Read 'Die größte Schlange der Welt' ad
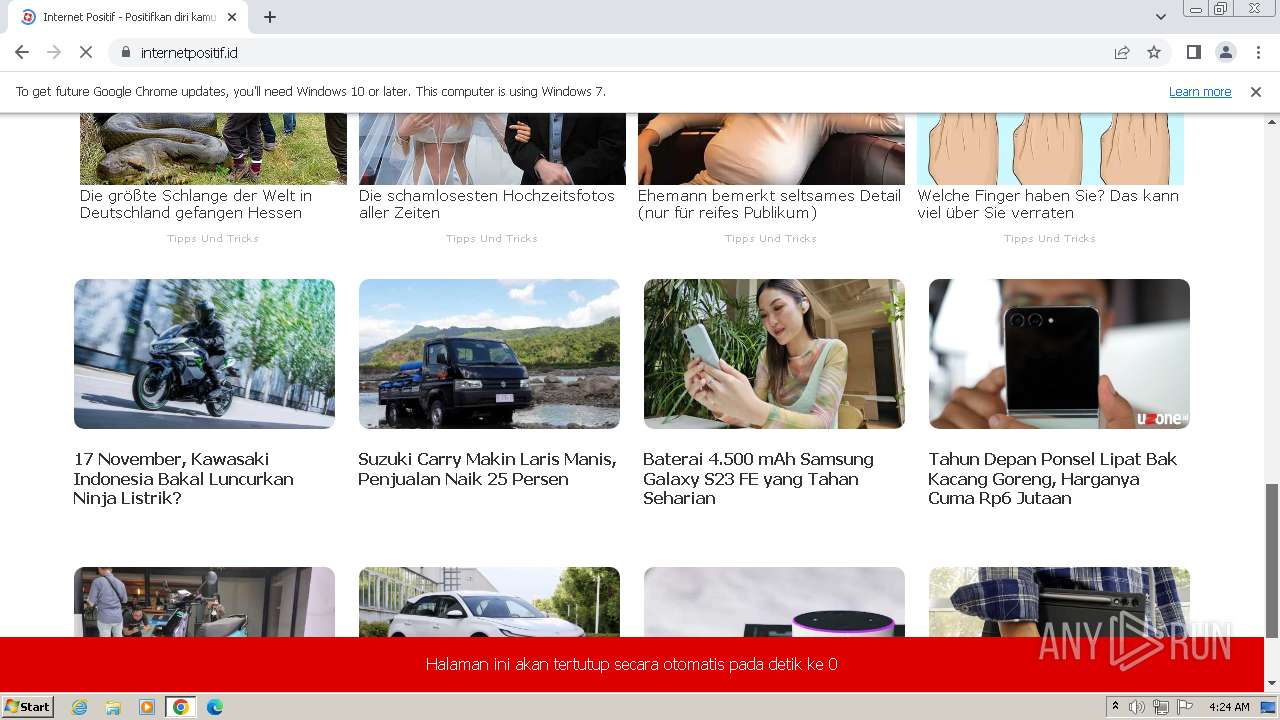 click(196, 204)
